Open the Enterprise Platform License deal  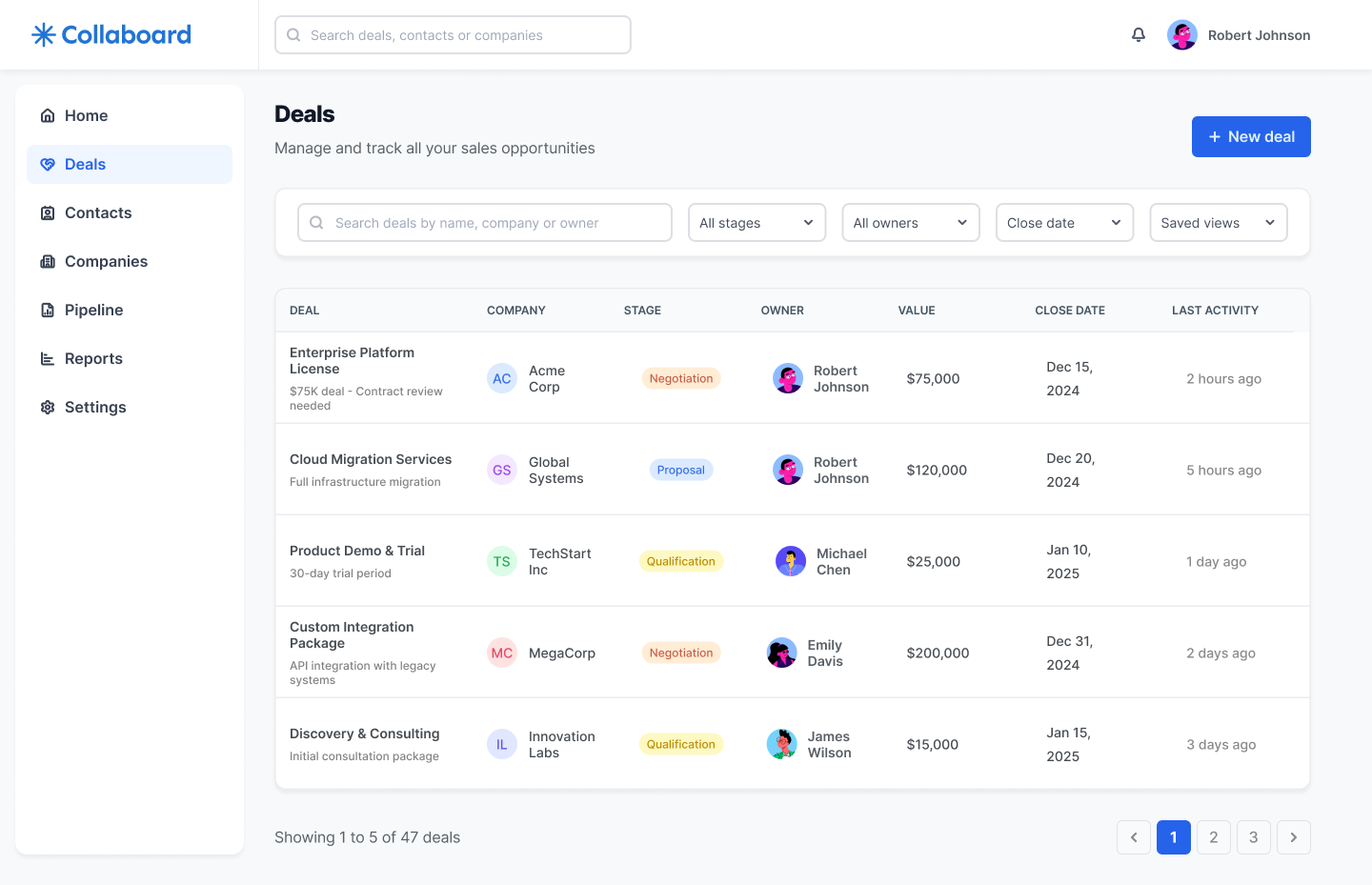point(352,361)
